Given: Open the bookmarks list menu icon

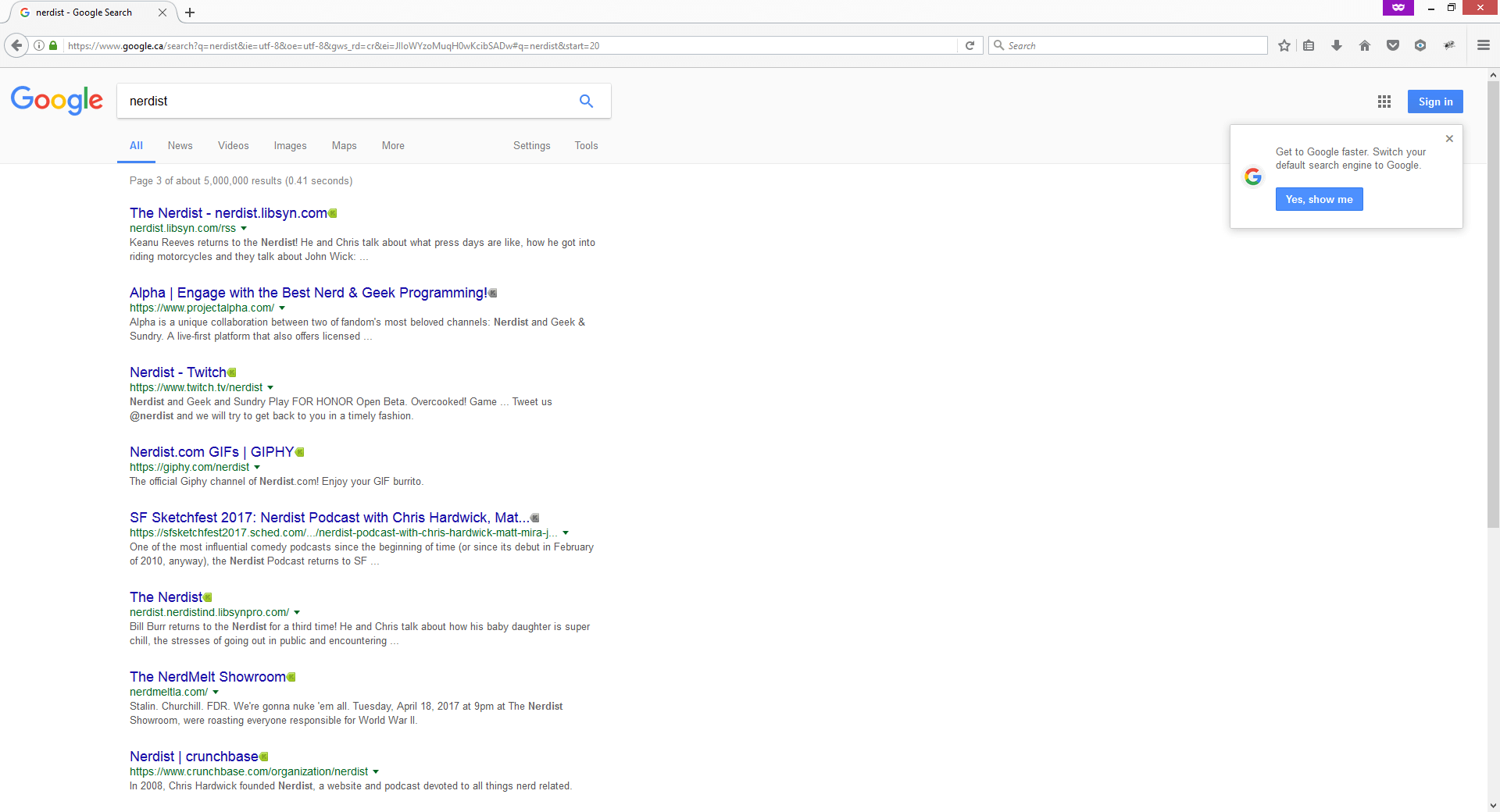Looking at the screenshot, I should click(1309, 46).
